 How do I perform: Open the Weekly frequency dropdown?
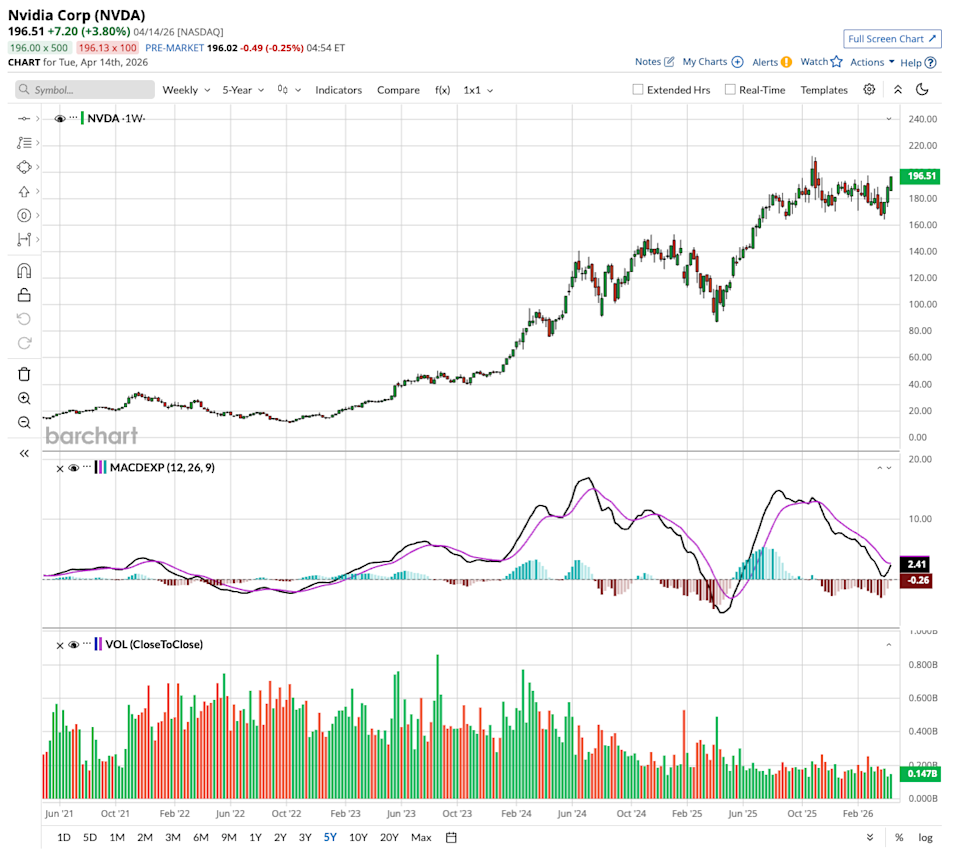(x=186, y=90)
